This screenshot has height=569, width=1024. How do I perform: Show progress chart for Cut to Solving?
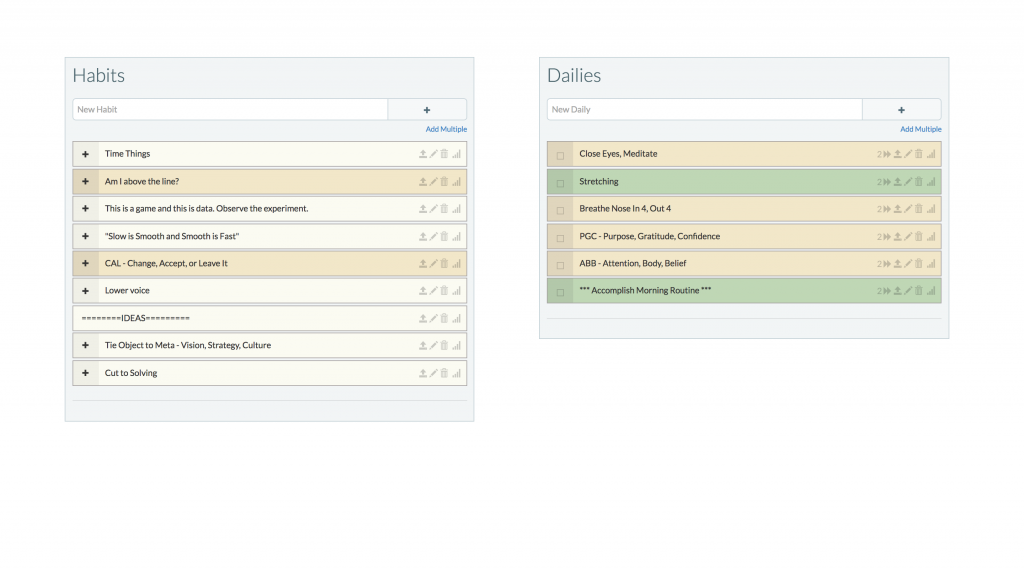pyautogui.click(x=456, y=373)
